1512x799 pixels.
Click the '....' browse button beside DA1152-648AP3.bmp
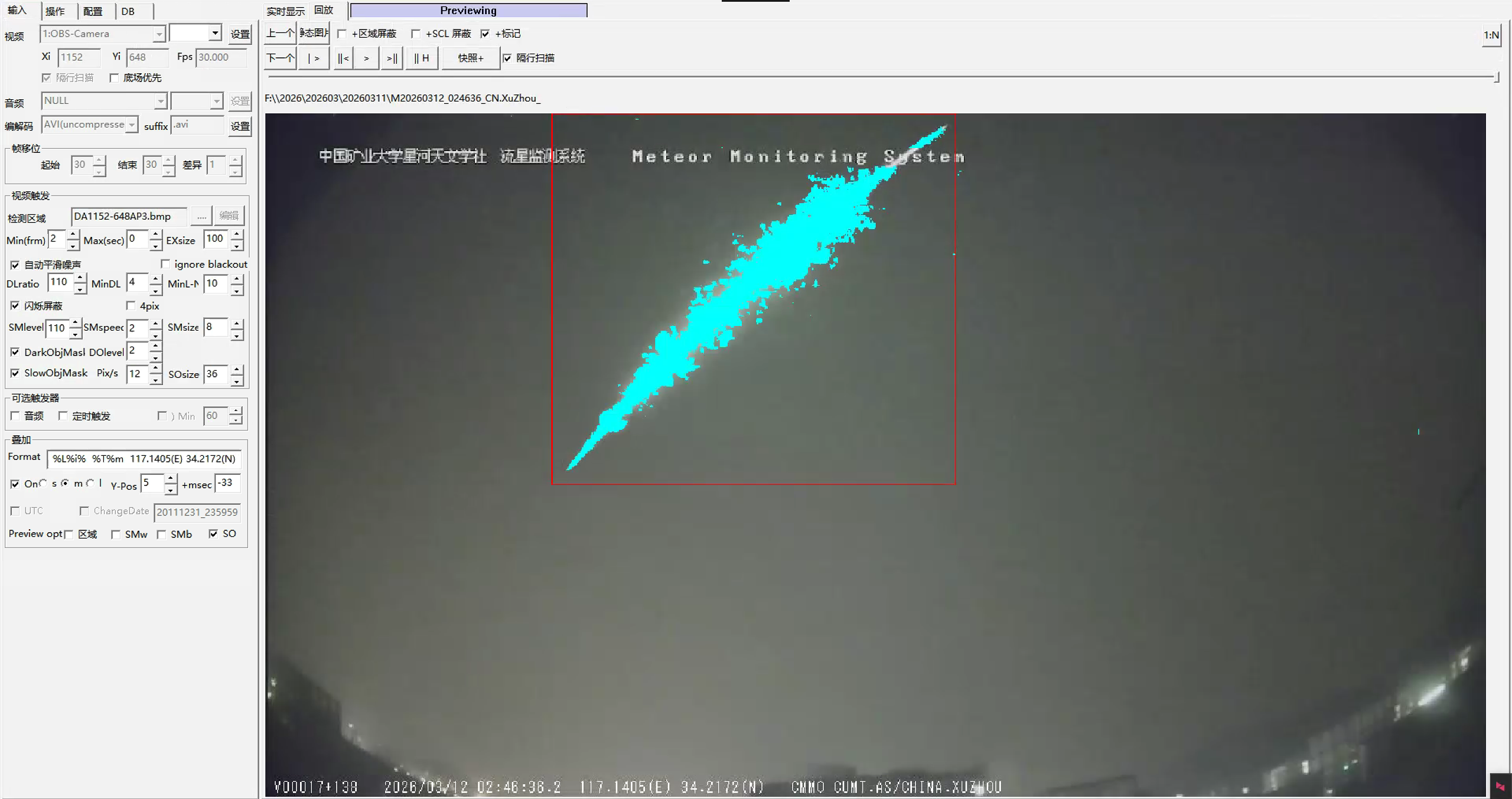201,216
